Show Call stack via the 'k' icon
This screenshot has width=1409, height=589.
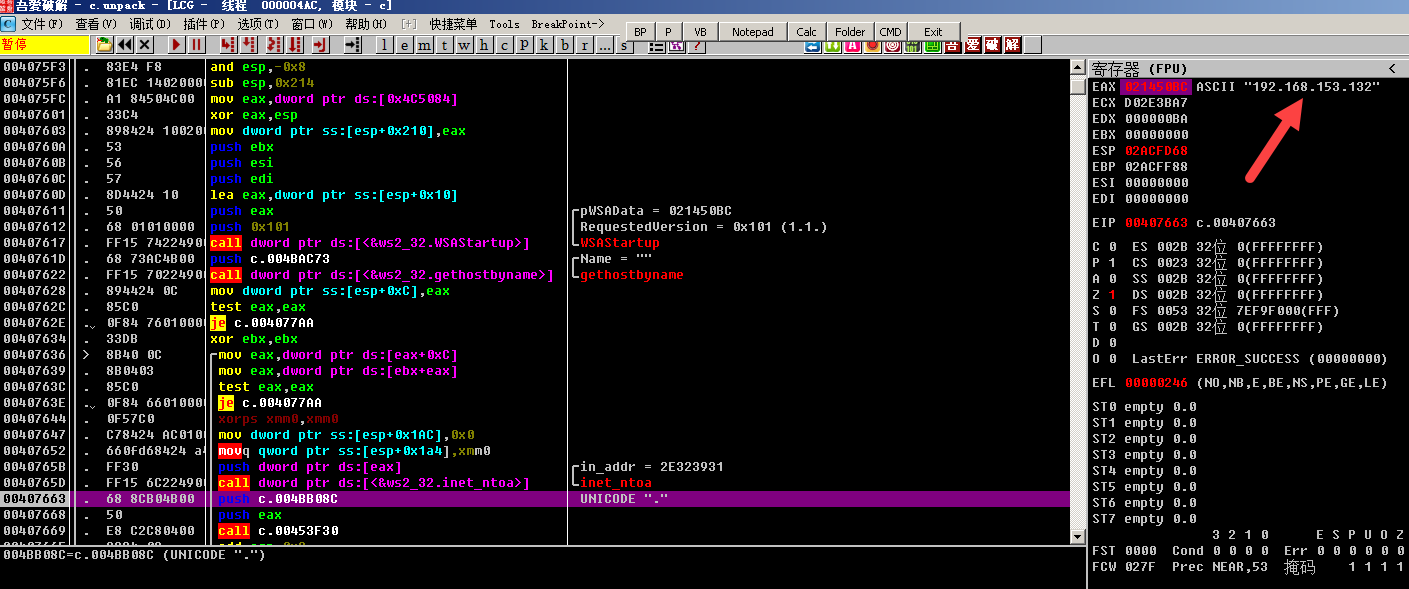point(544,45)
